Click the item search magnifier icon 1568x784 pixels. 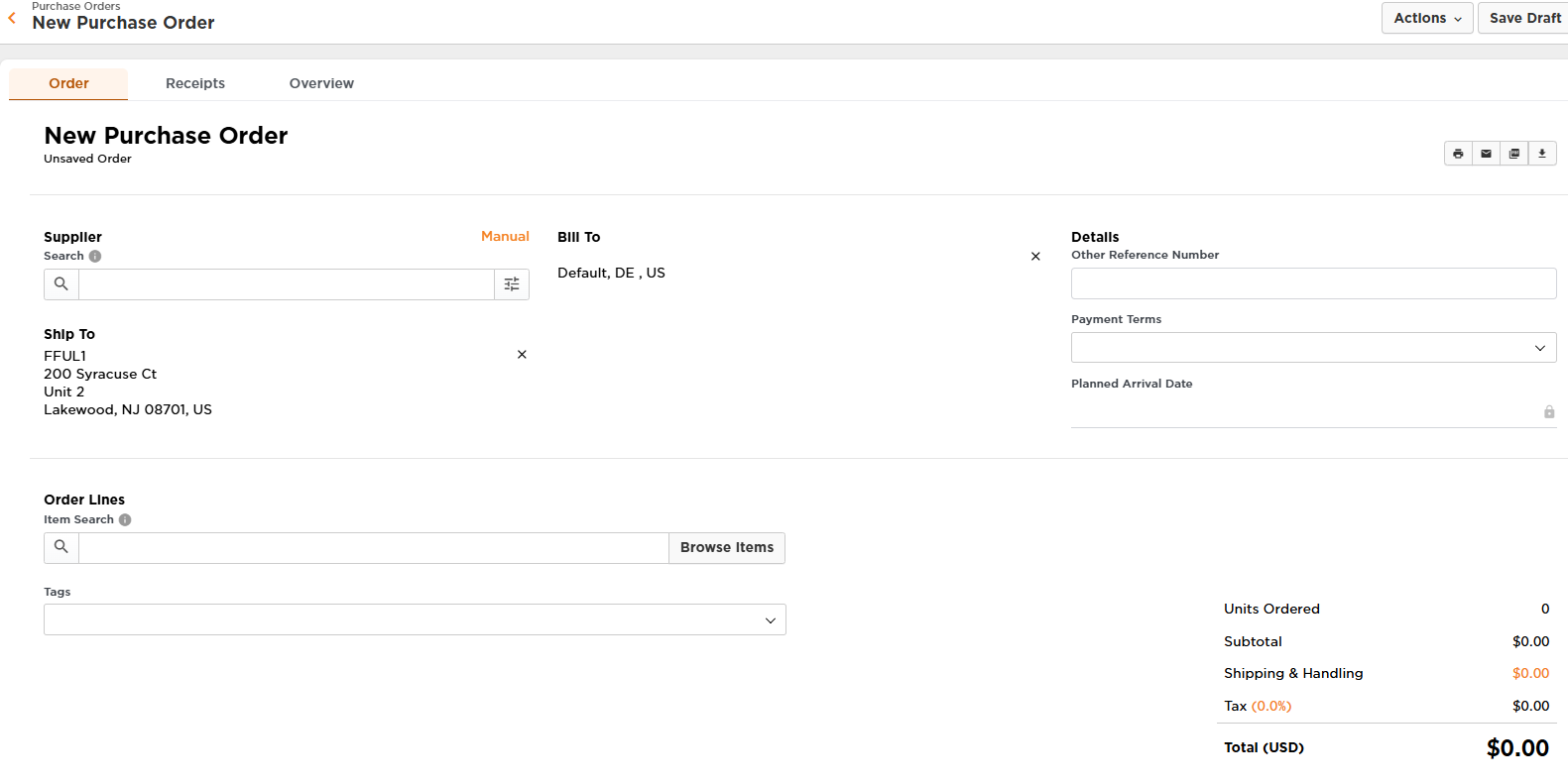pyautogui.click(x=61, y=548)
